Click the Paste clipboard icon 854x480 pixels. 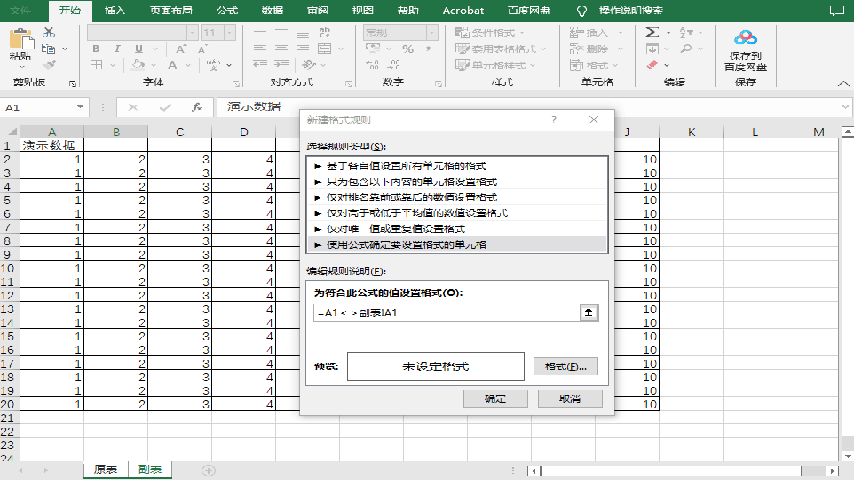coord(21,39)
